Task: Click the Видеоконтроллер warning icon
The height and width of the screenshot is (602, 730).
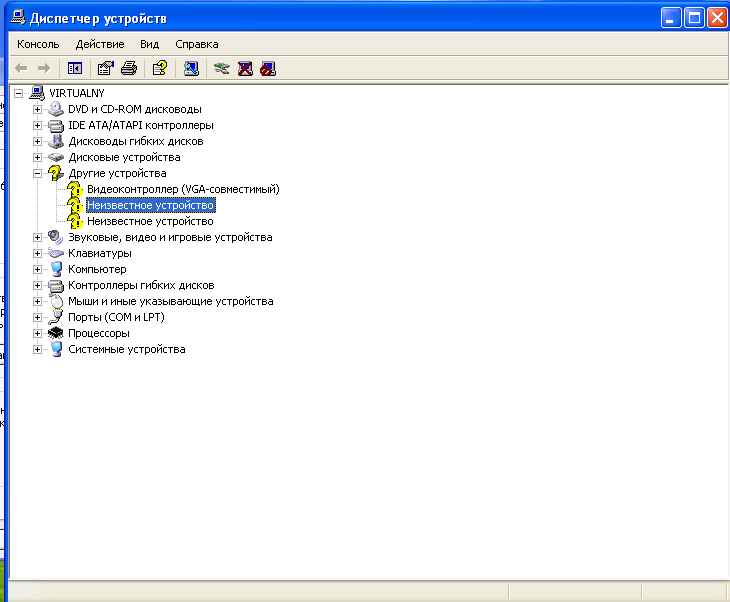Action: [x=74, y=189]
